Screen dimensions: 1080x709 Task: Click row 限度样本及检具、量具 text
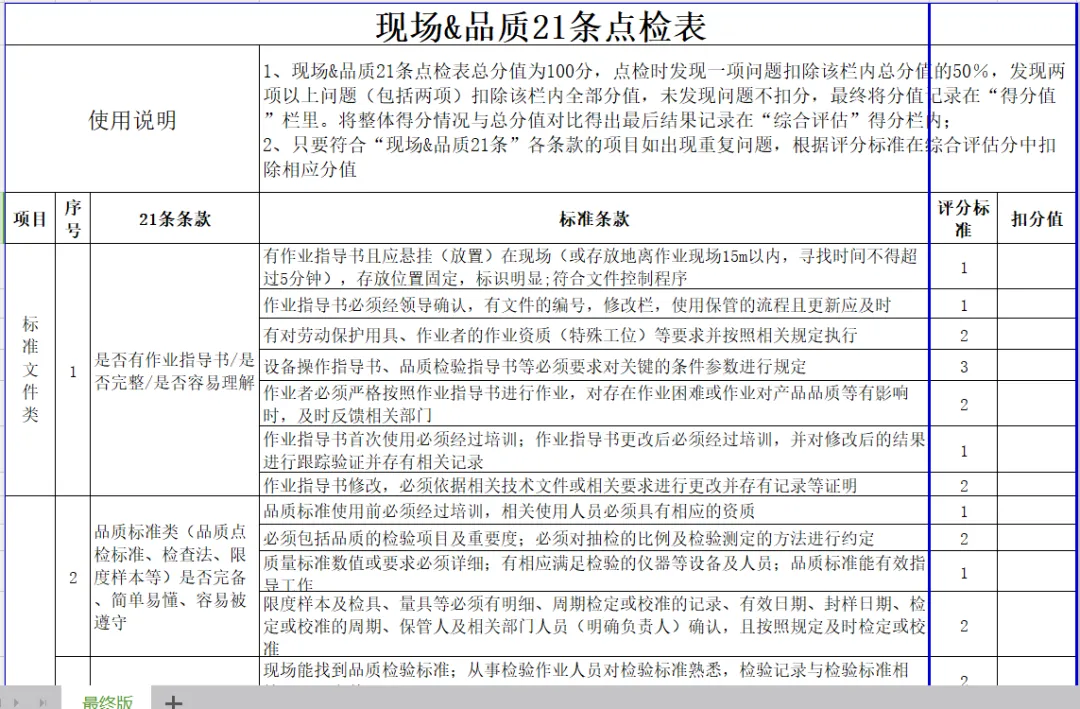[x=594, y=625]
